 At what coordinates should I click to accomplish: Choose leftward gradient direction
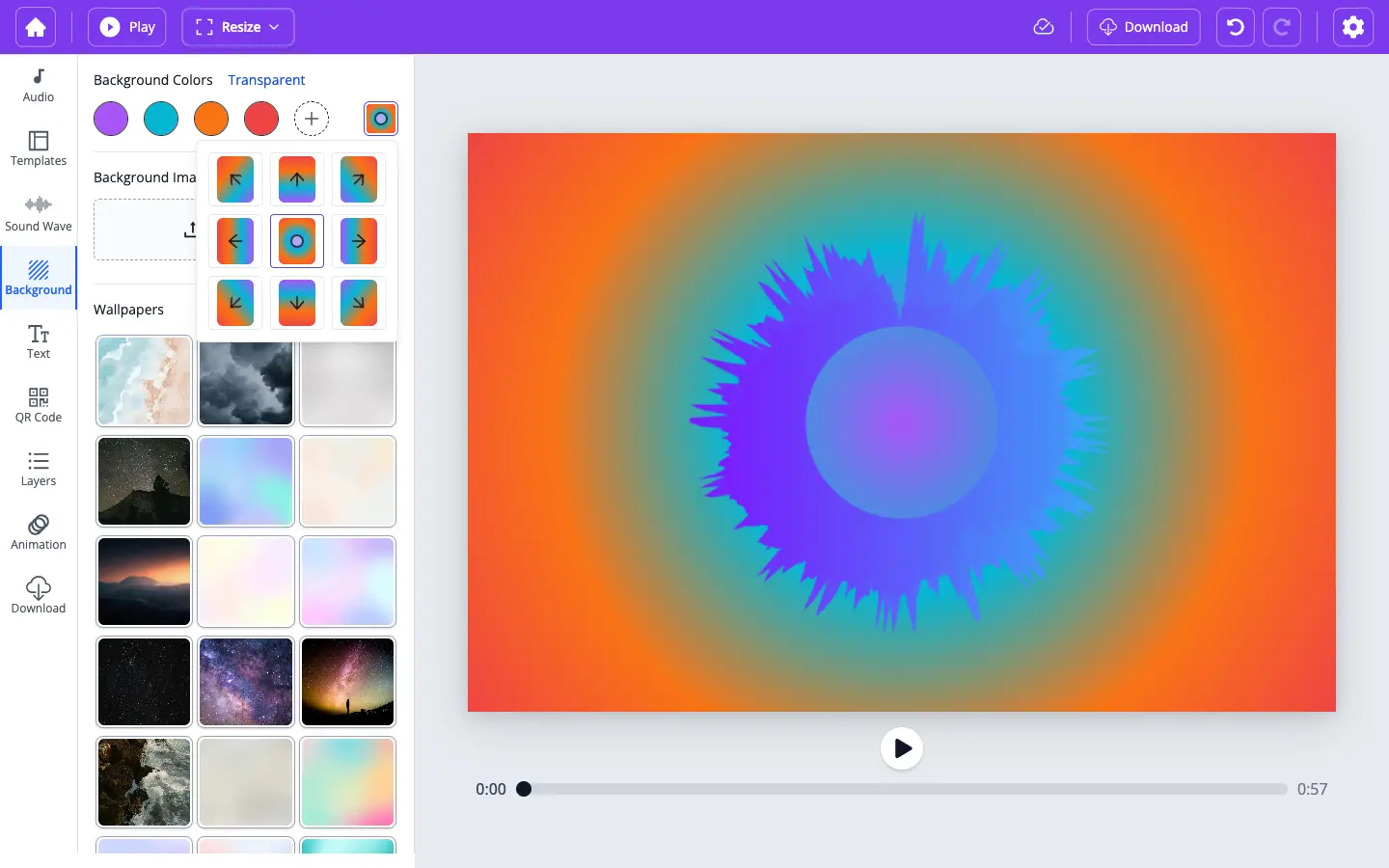tap(235, 241)
